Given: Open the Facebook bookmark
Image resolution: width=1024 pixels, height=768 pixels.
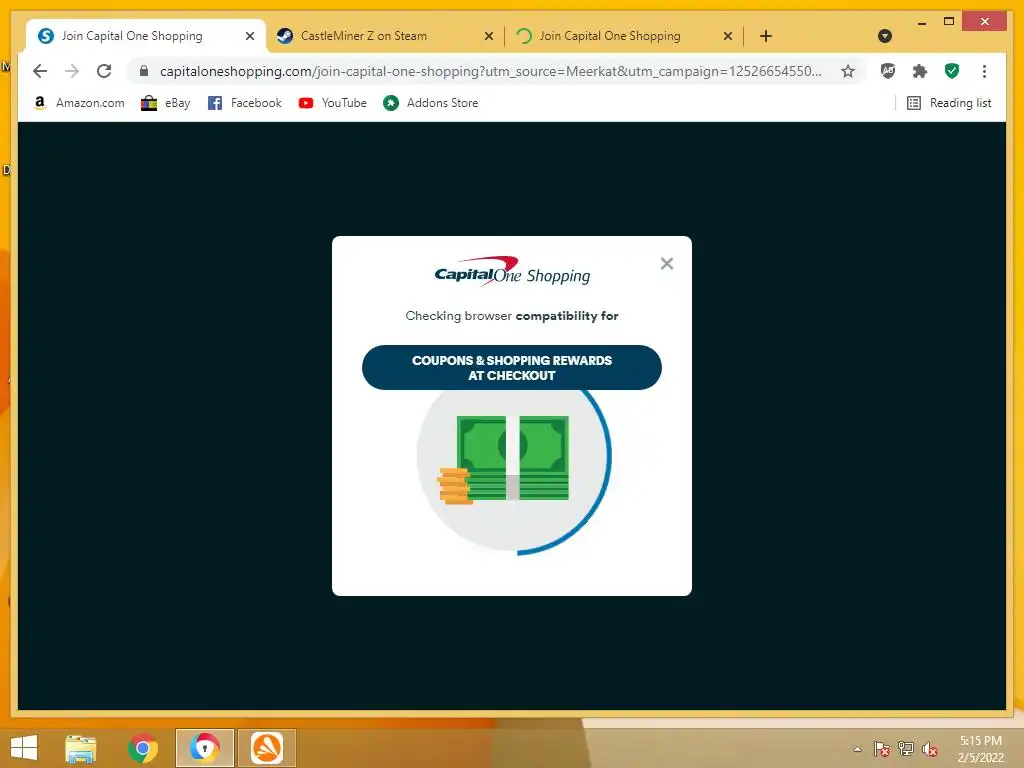Looking at the screenshot, I should (244, 103).
